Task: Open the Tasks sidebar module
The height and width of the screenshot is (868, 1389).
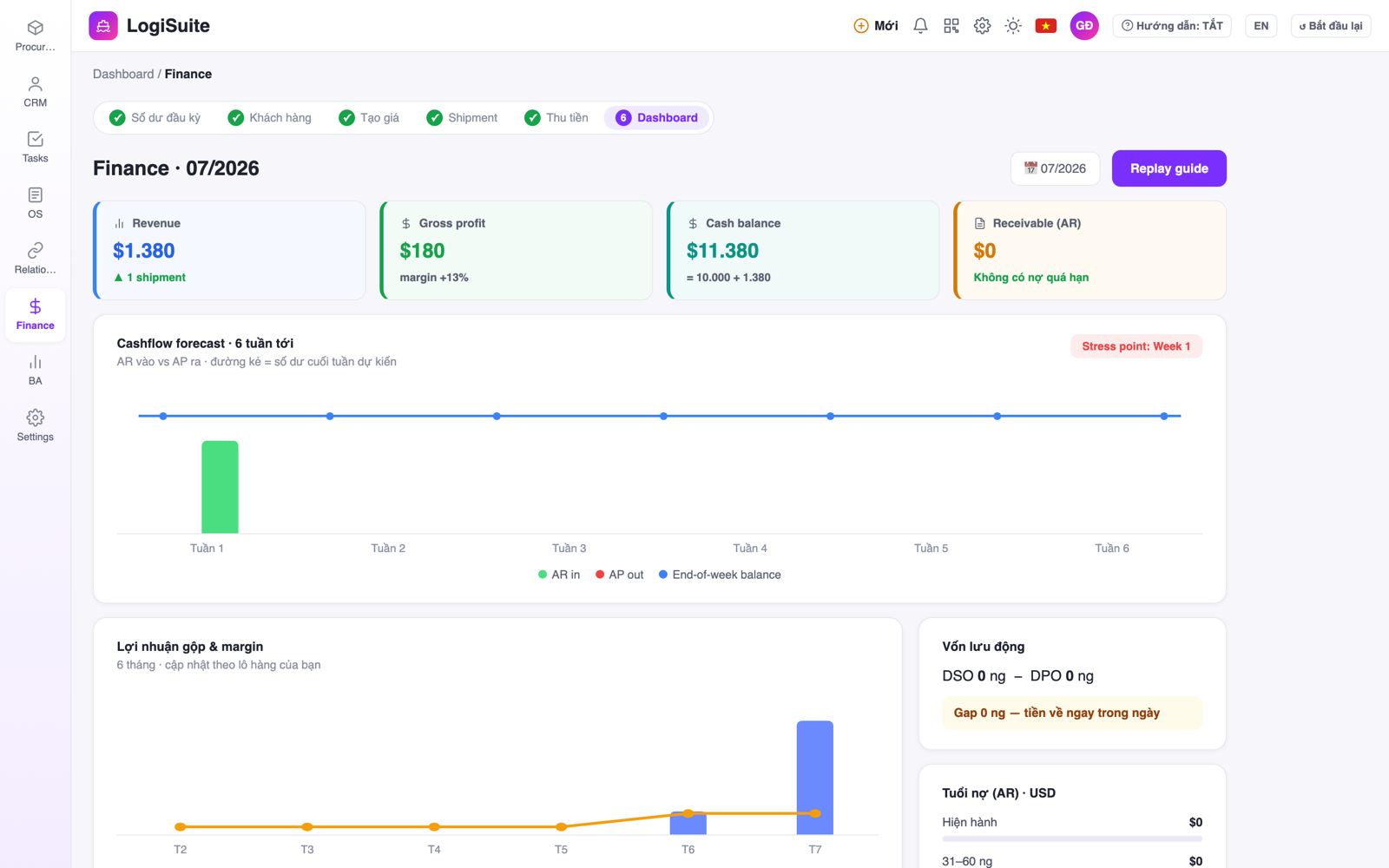Action: pos(35,148)
